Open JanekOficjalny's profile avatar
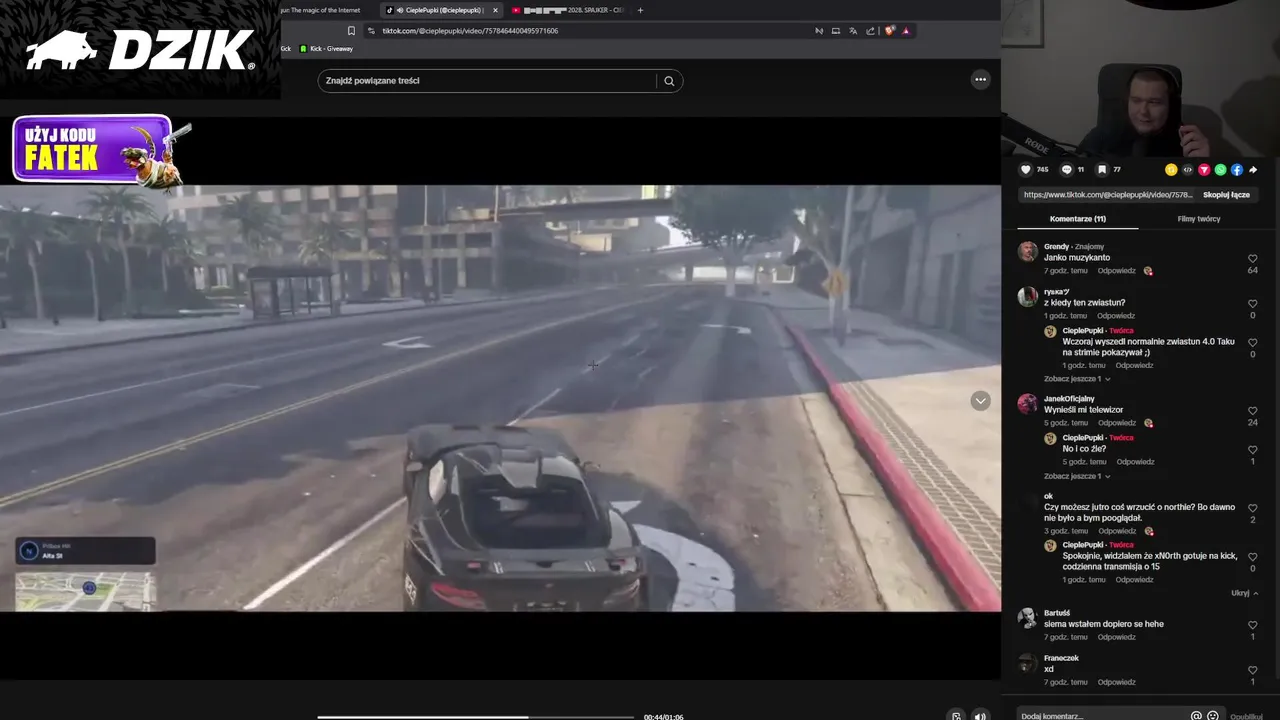The width and height of the screenshot is (1280, 720). coord(1027,404)
